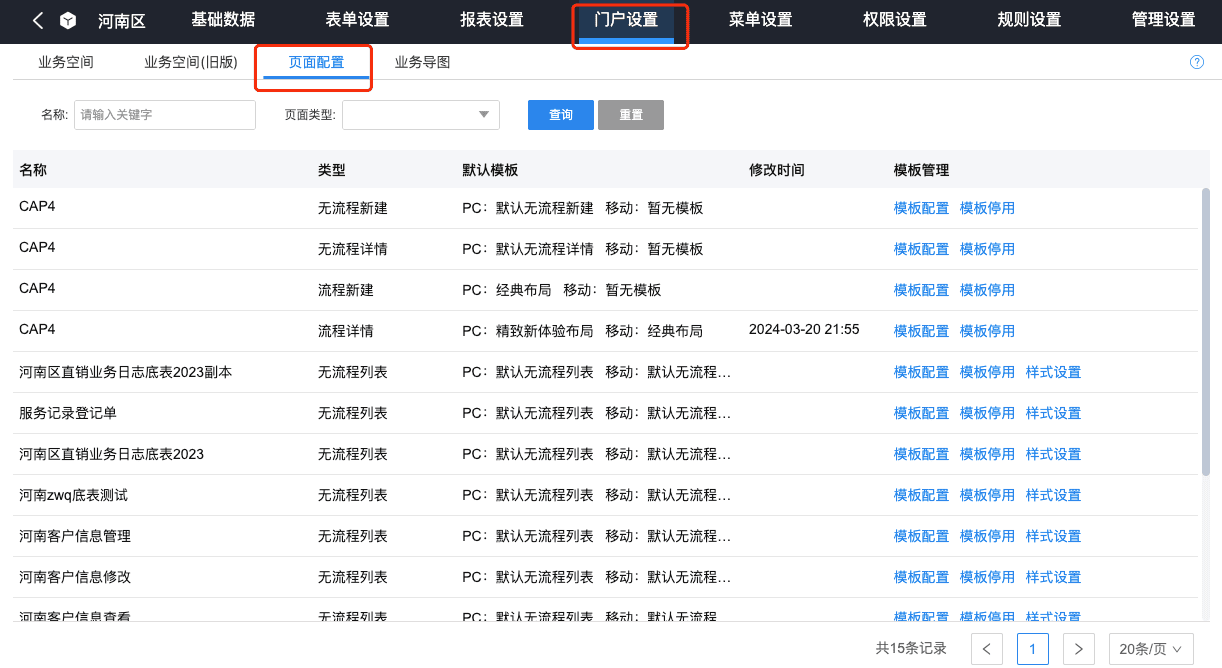Click the back arrow icon
The image size is (1222, 668).
click(38, 20)
